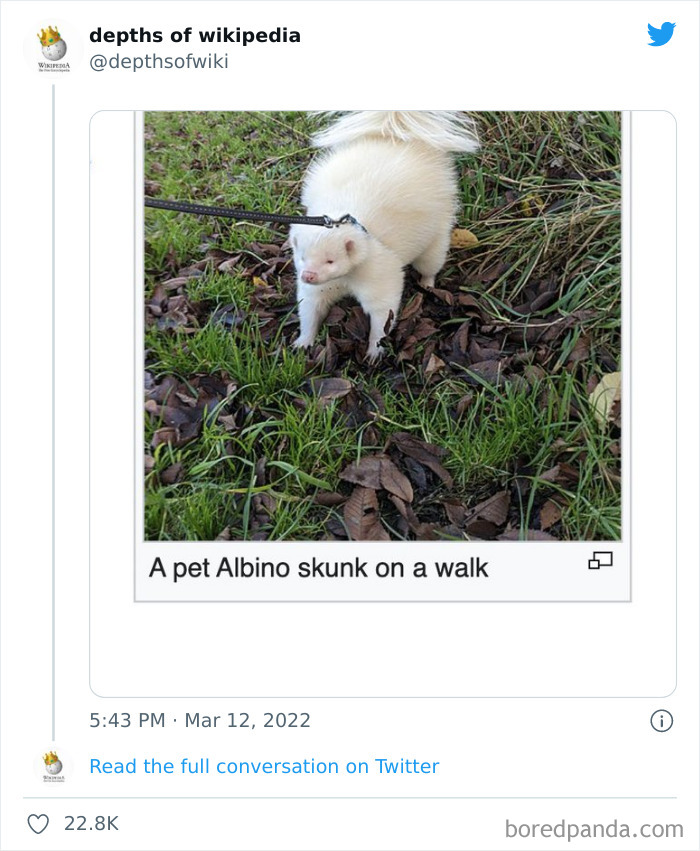Viewport: 700px width, 851px height.
Task: Click the Twitter bird icon
Action: (662, 33)
